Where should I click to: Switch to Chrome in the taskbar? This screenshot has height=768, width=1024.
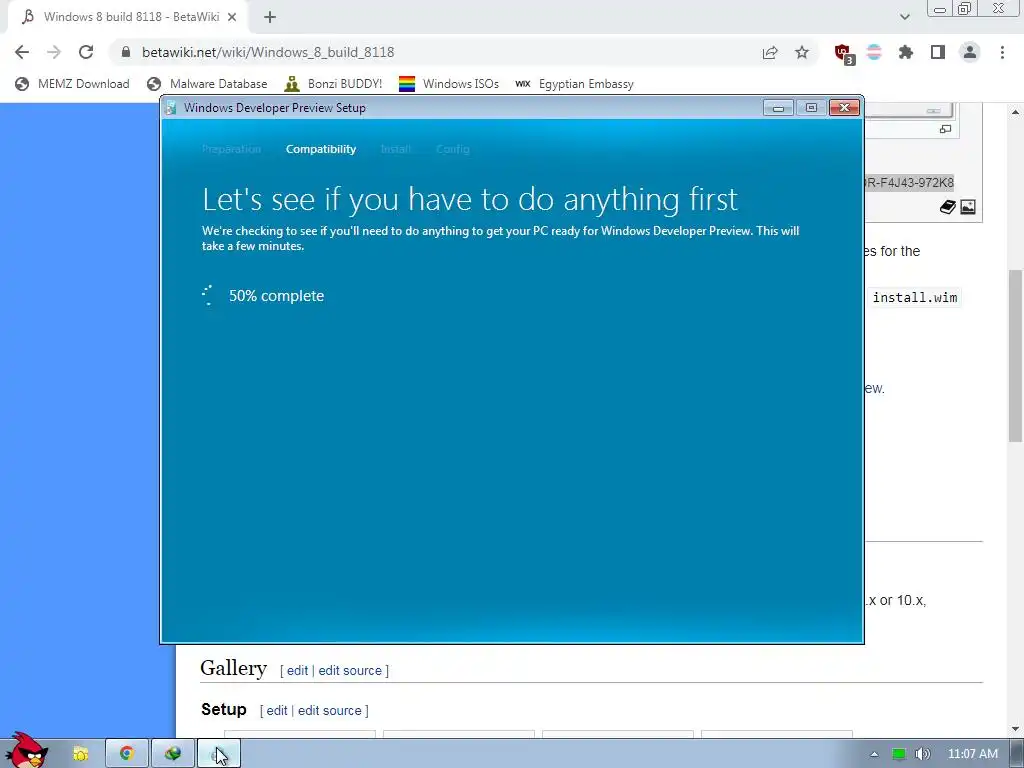point(127,754)
